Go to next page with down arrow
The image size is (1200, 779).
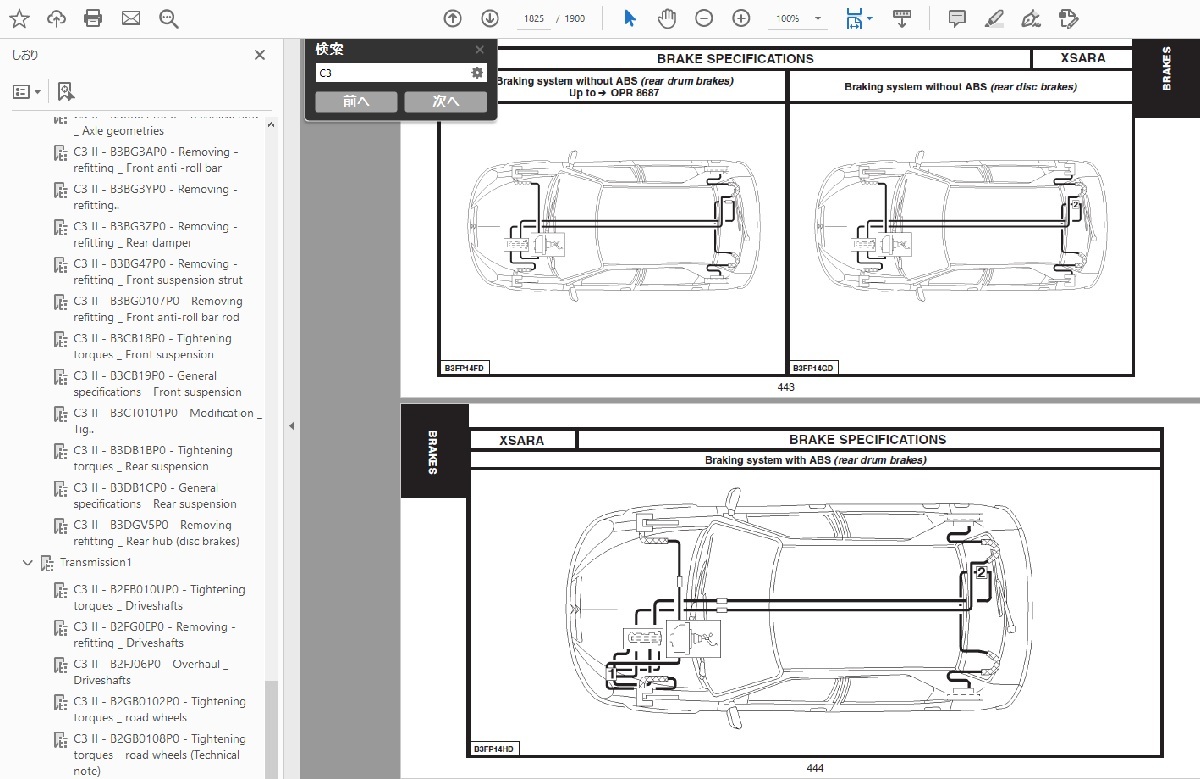489,18
